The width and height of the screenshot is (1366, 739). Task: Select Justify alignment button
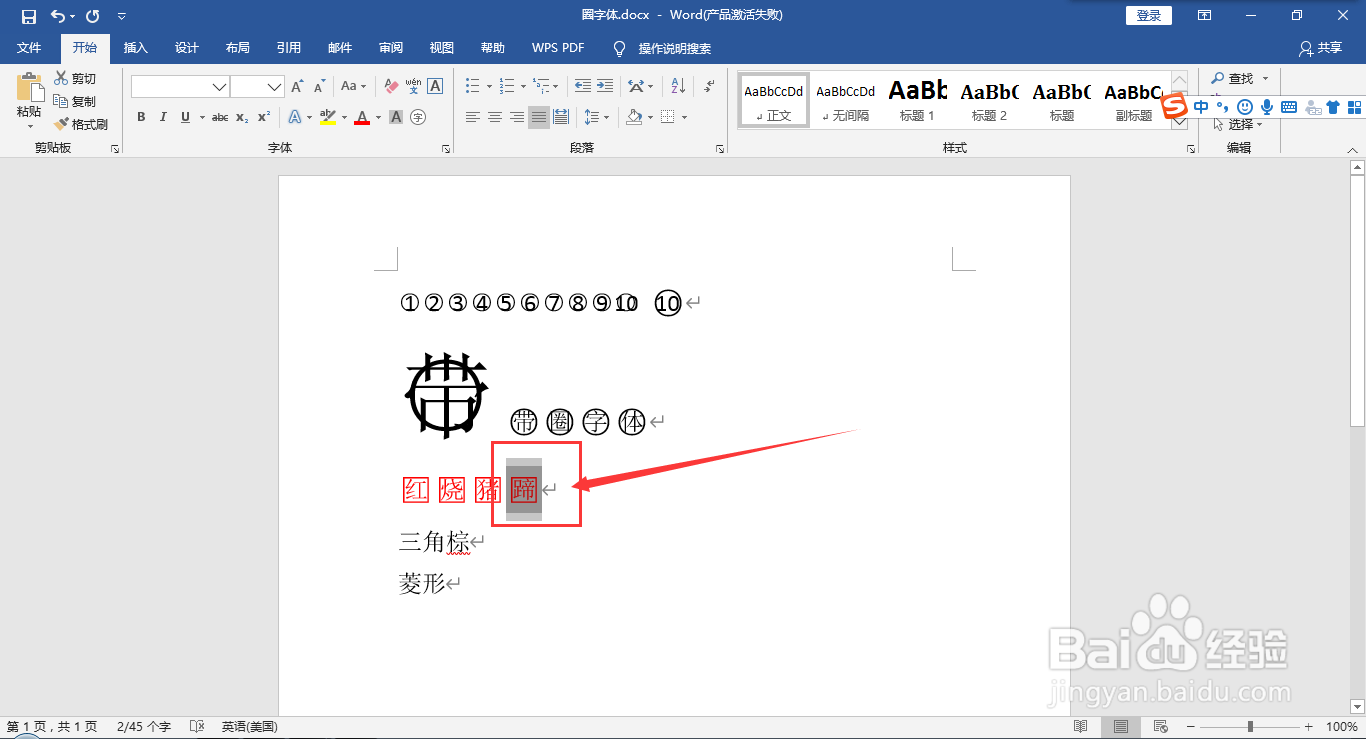point(539,117)
